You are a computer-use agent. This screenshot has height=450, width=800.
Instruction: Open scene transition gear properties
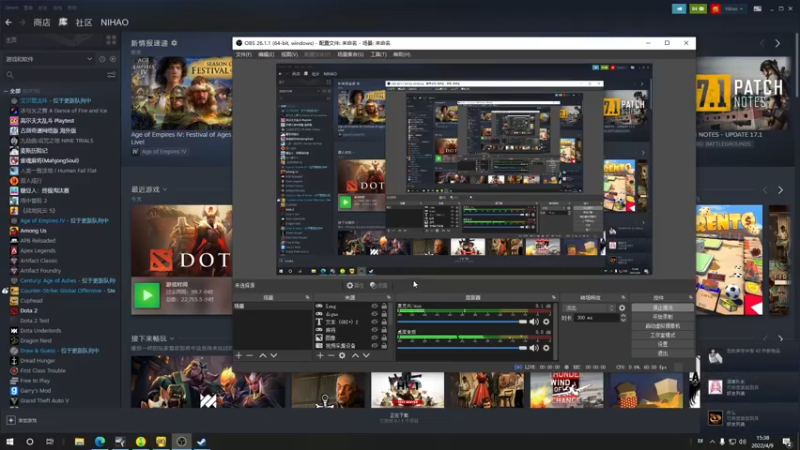(622, 308)
